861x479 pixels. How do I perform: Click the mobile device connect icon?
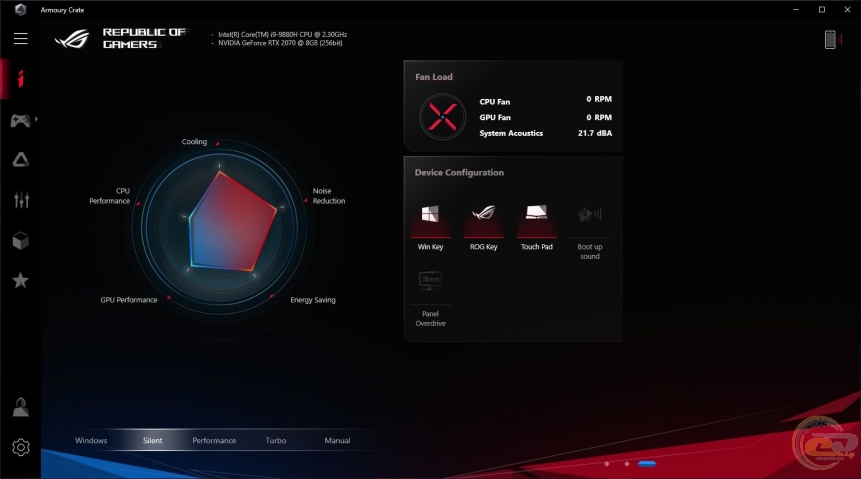[830, 40]
